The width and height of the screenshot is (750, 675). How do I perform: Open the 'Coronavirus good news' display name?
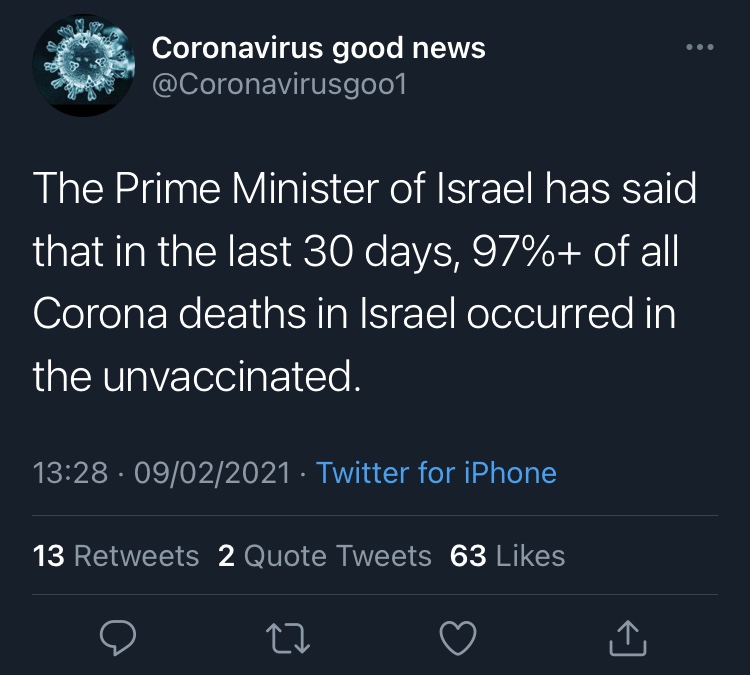(319, 48)
